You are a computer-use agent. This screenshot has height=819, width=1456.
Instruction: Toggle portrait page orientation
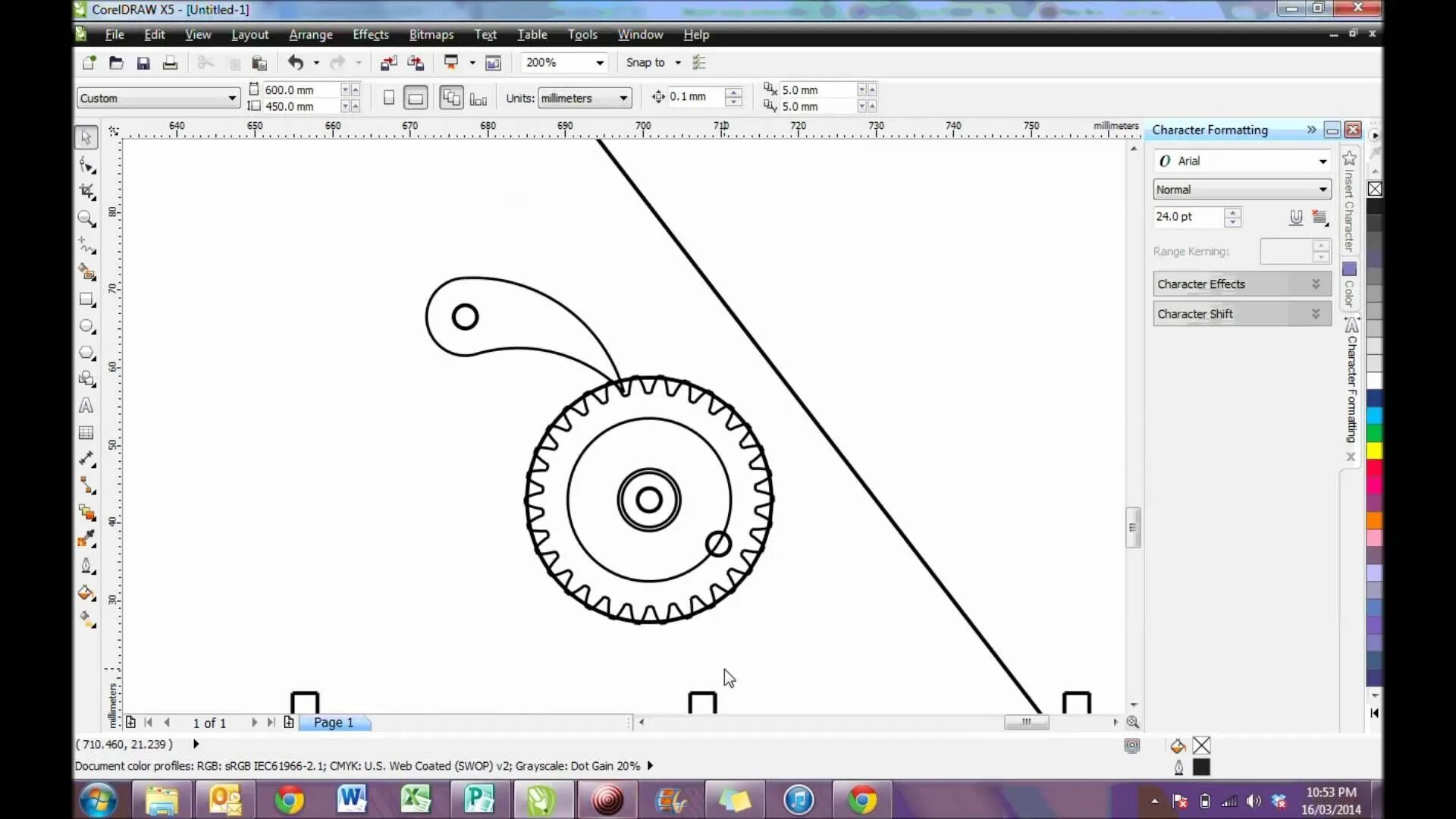click(388, 98)
